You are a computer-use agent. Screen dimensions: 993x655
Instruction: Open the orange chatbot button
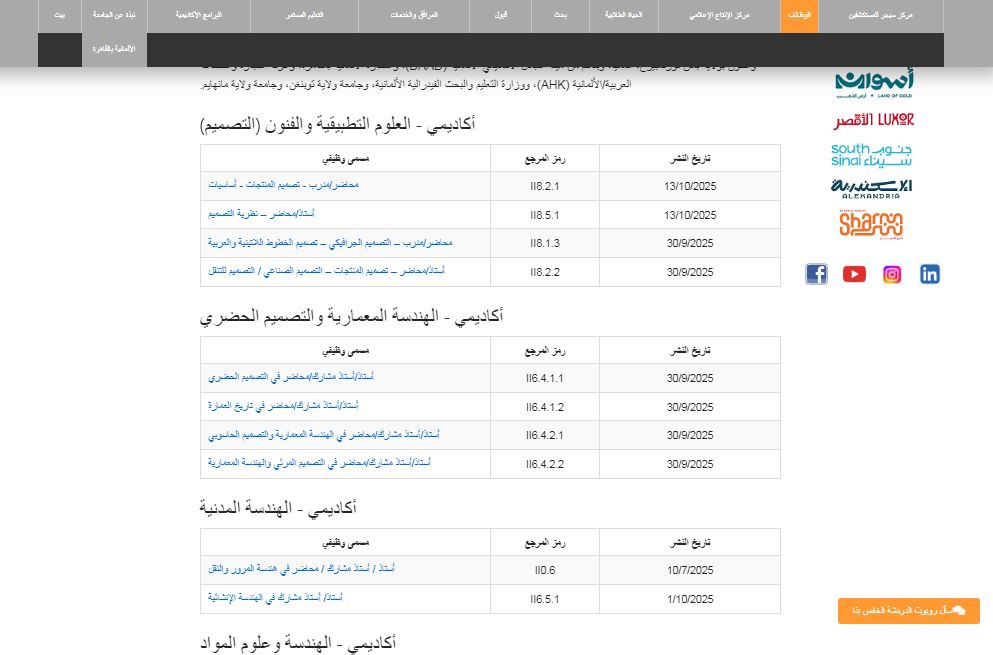908,610
